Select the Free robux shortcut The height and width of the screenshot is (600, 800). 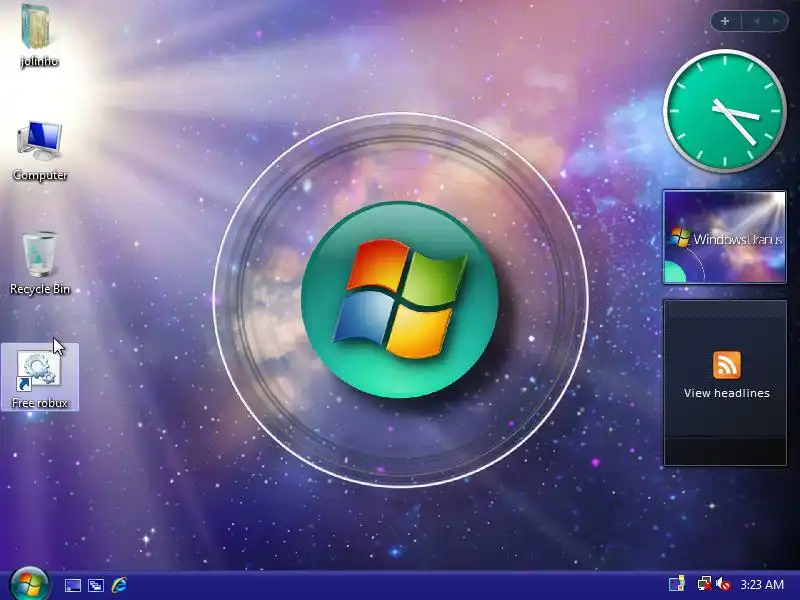coord(40,378)
